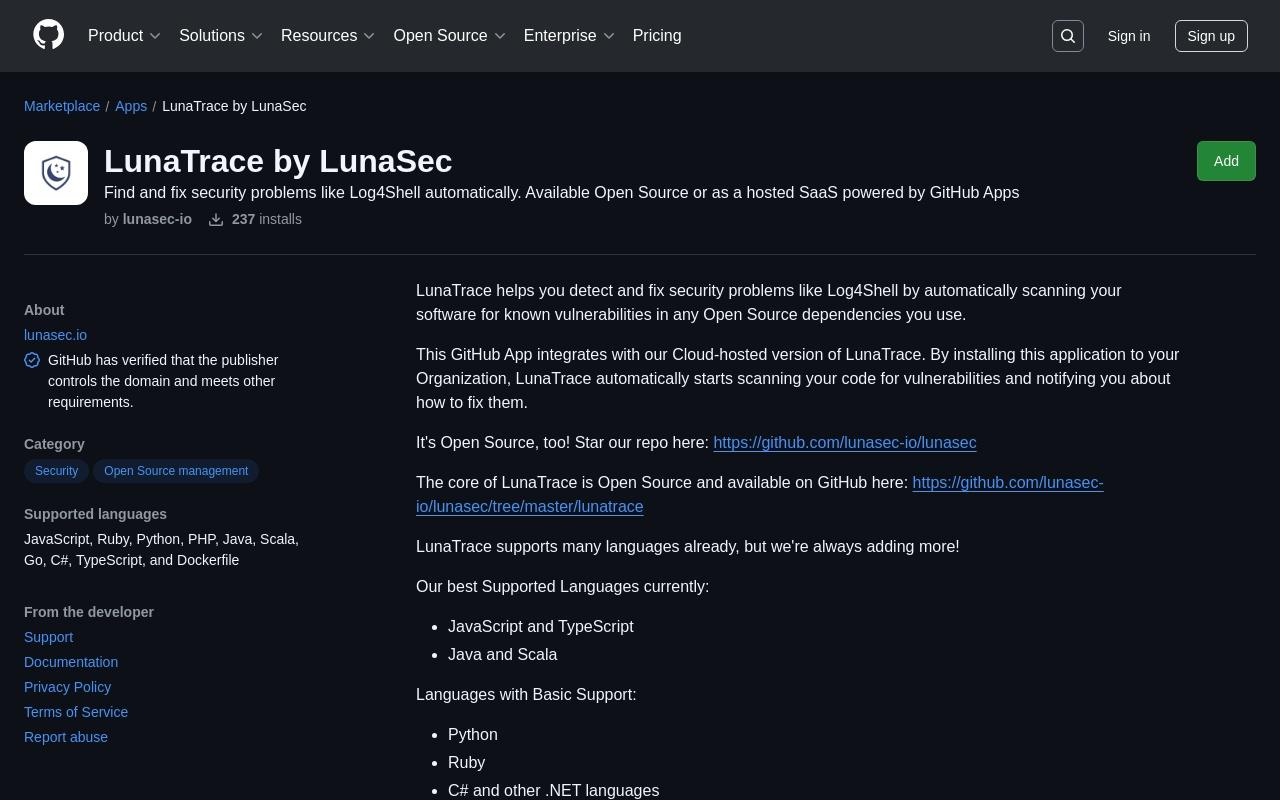Open the Pricing page
This screenshot has height=800, width=1280.
657,36
